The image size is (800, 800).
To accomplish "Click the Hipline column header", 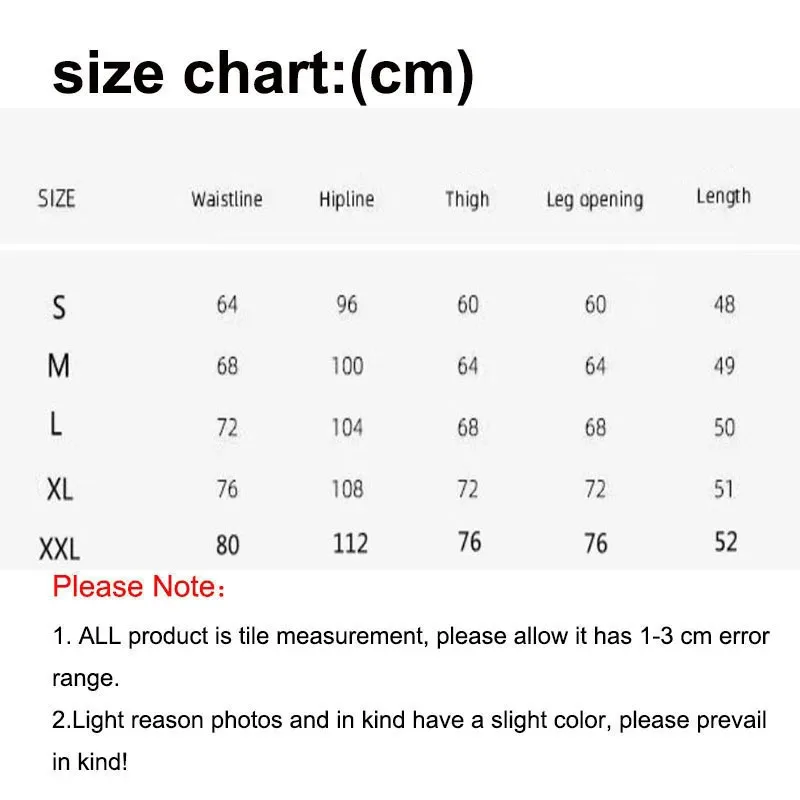I will click(x=346, y=199).
